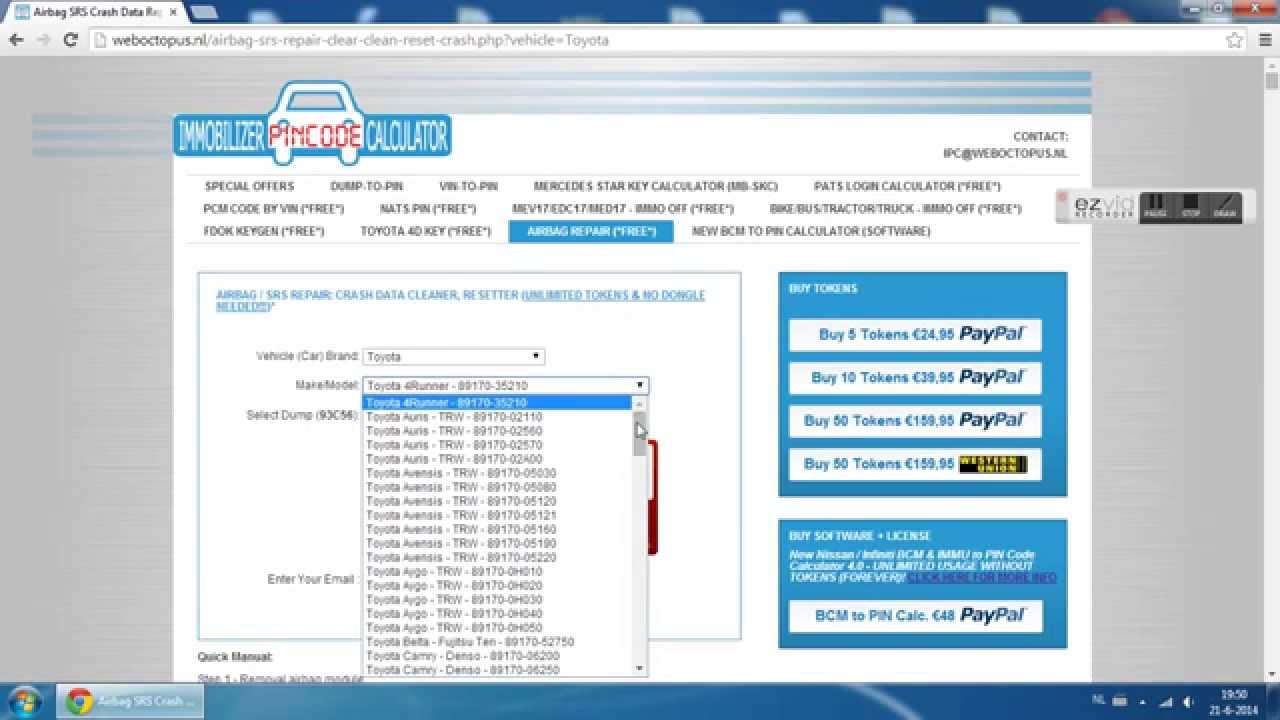Choose Toyota Auris - TRW - 89170-02110
The height and width of the screenshot is (720, 1280).
point(498,417)
